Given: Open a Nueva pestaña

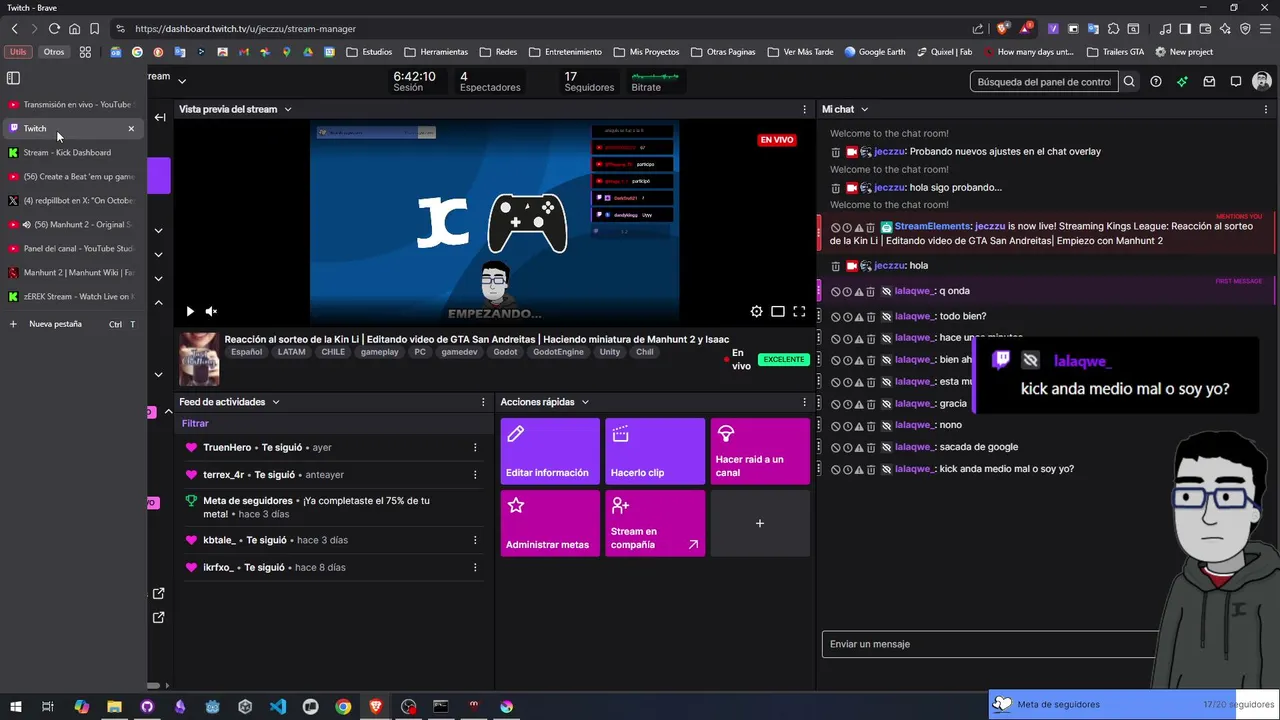Looking at the screenshot, I should [72, 324].
